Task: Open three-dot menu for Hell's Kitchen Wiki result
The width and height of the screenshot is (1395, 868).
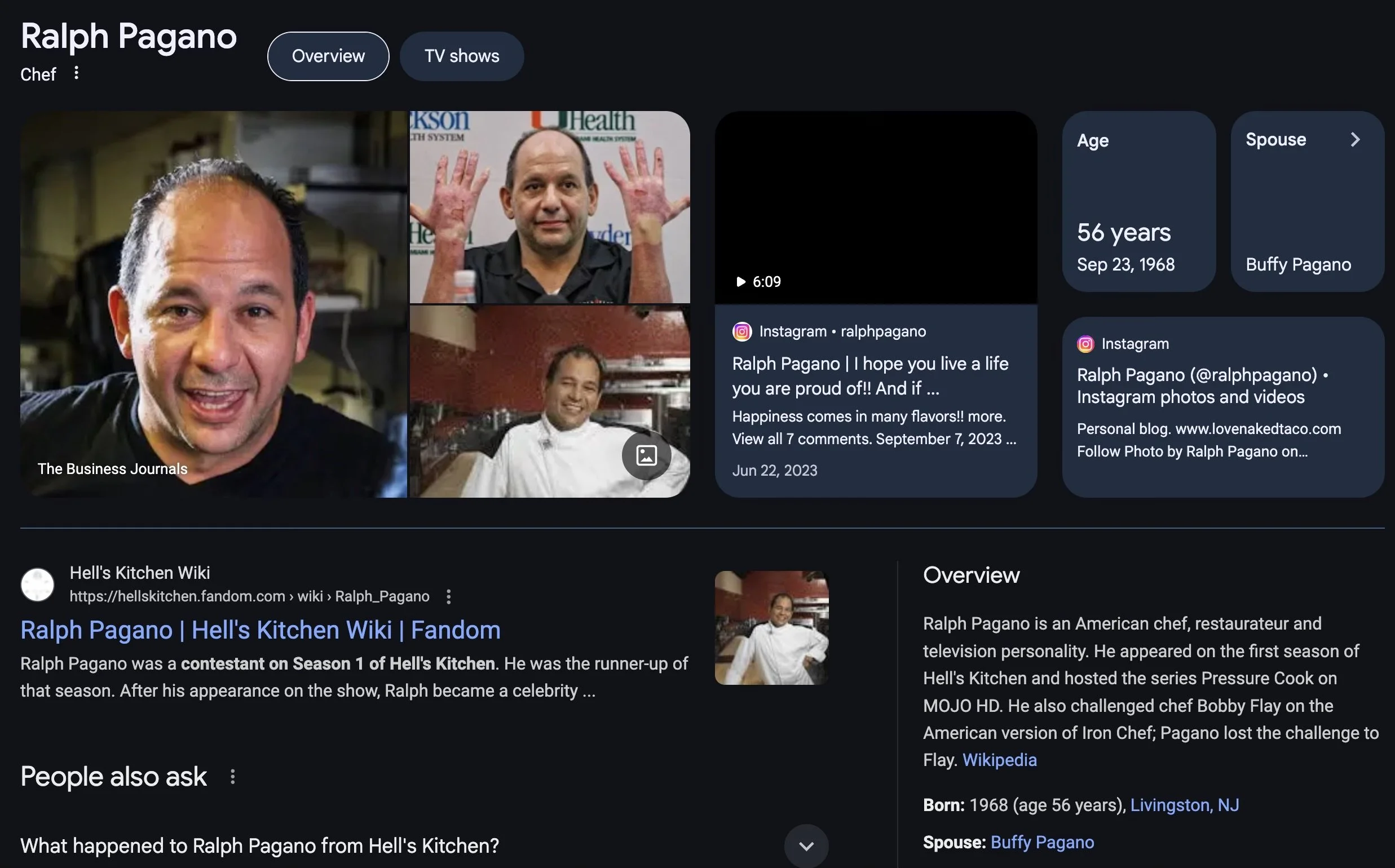Action: (448, 596)
